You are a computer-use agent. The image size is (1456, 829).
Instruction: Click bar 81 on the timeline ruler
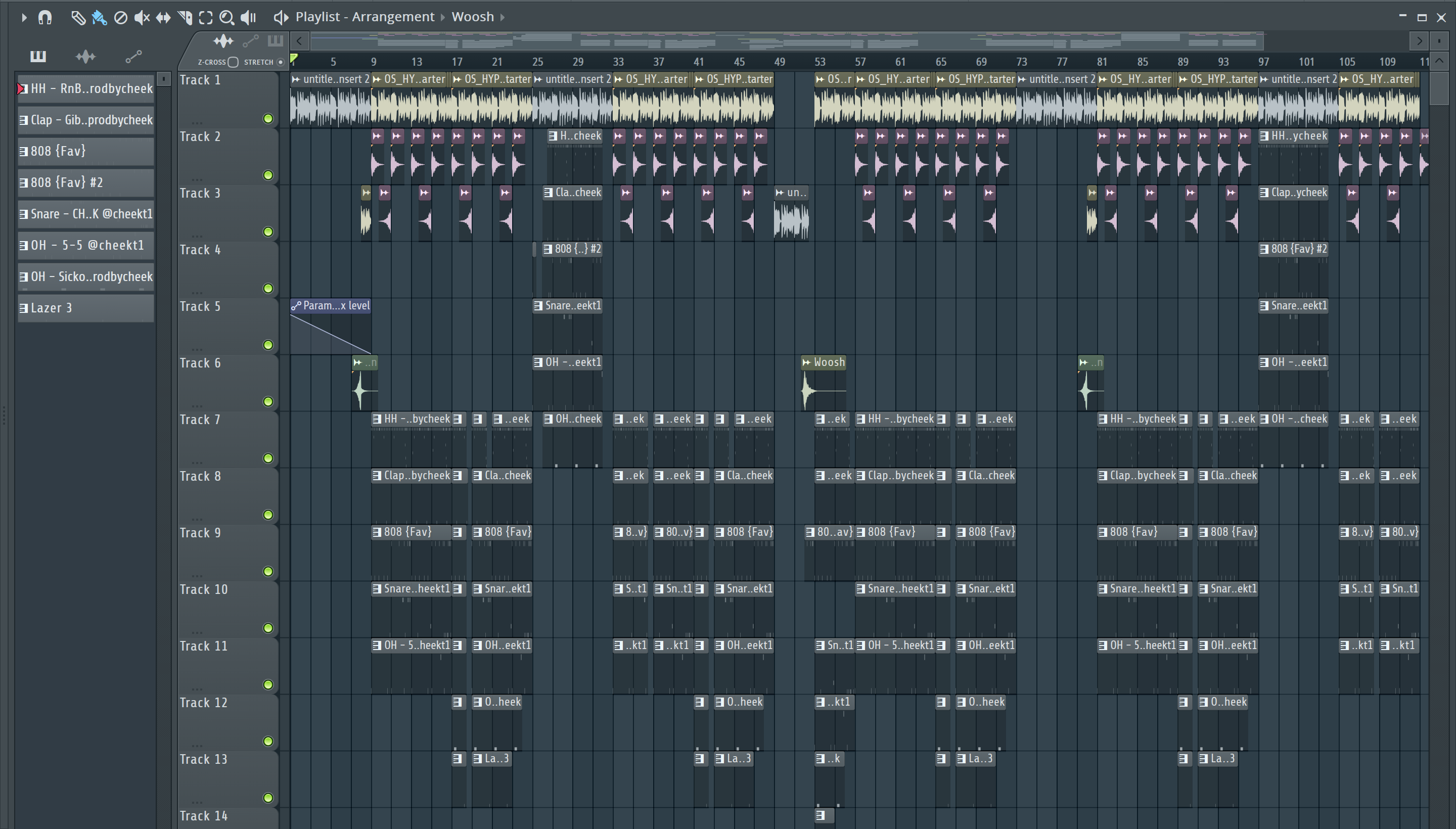coord(1103,62)
